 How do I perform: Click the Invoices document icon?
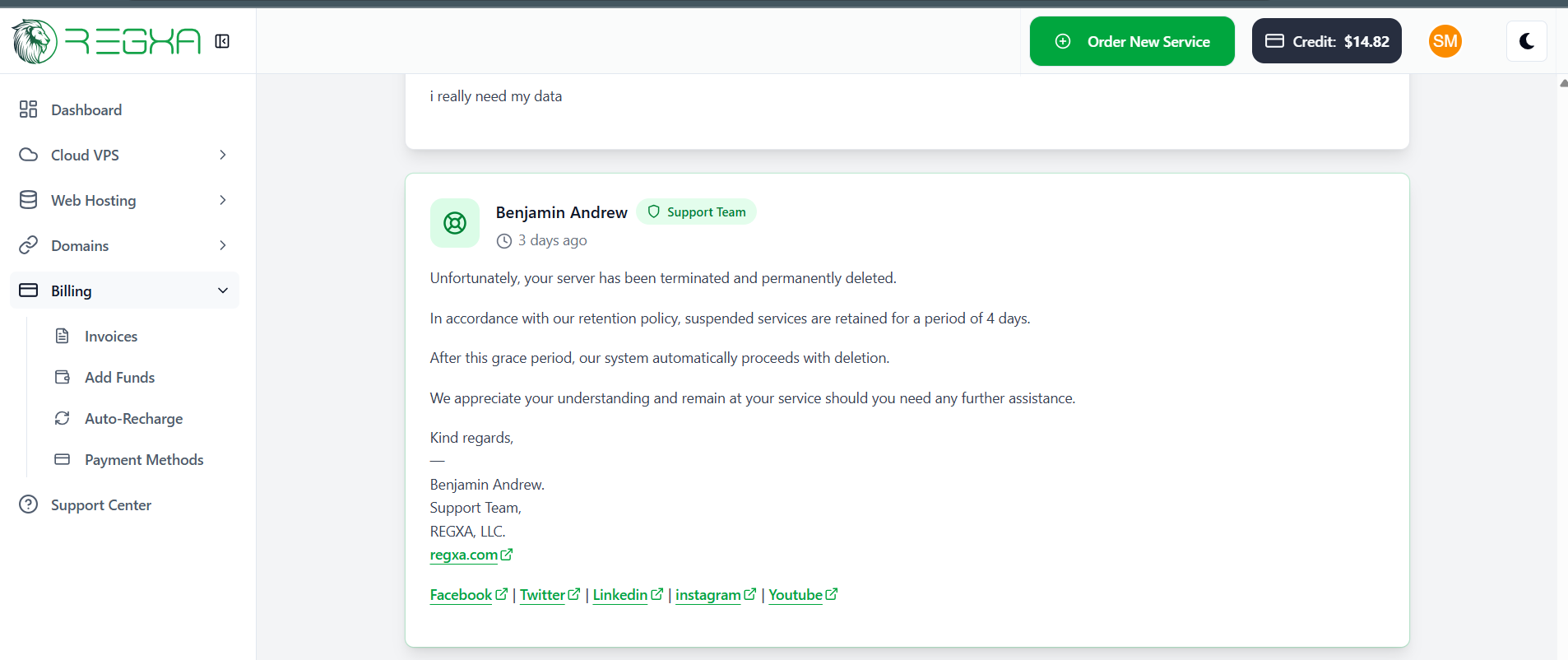pos(63,336)
